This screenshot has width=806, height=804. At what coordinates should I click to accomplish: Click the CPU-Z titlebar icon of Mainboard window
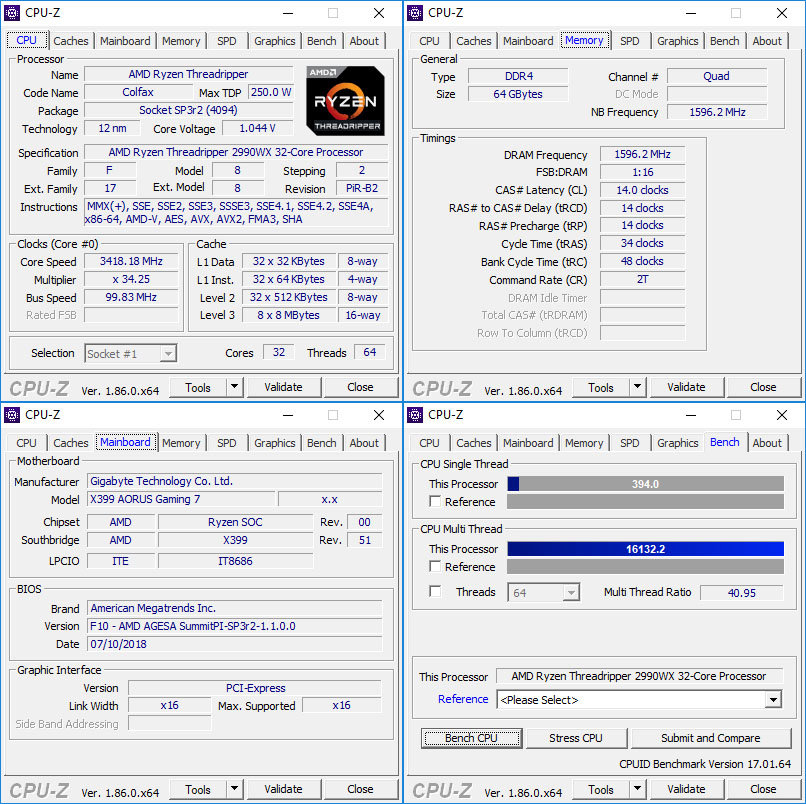pyautogui.click(x=11, y=414)
